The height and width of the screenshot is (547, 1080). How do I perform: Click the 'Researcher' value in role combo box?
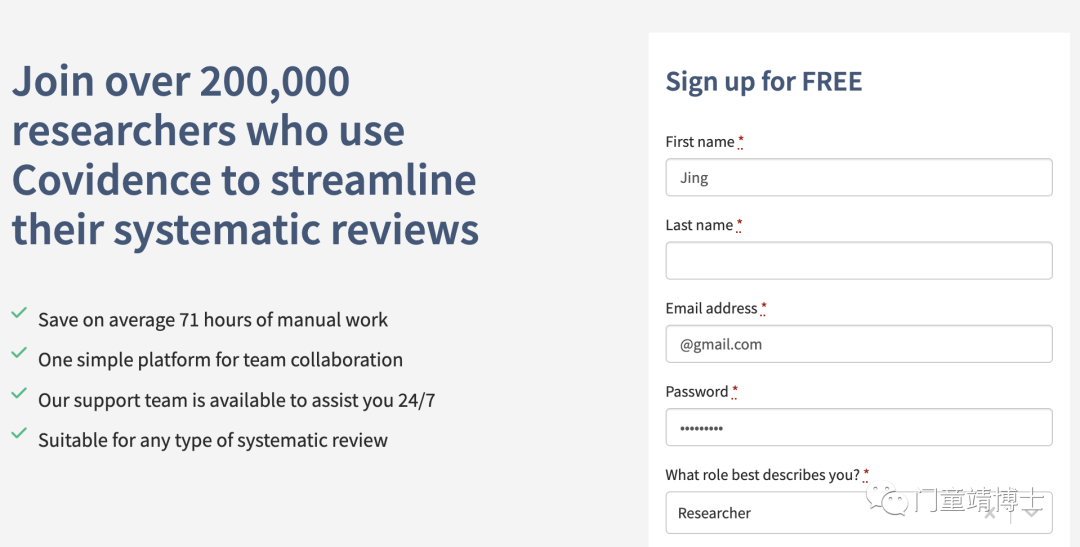714,513
